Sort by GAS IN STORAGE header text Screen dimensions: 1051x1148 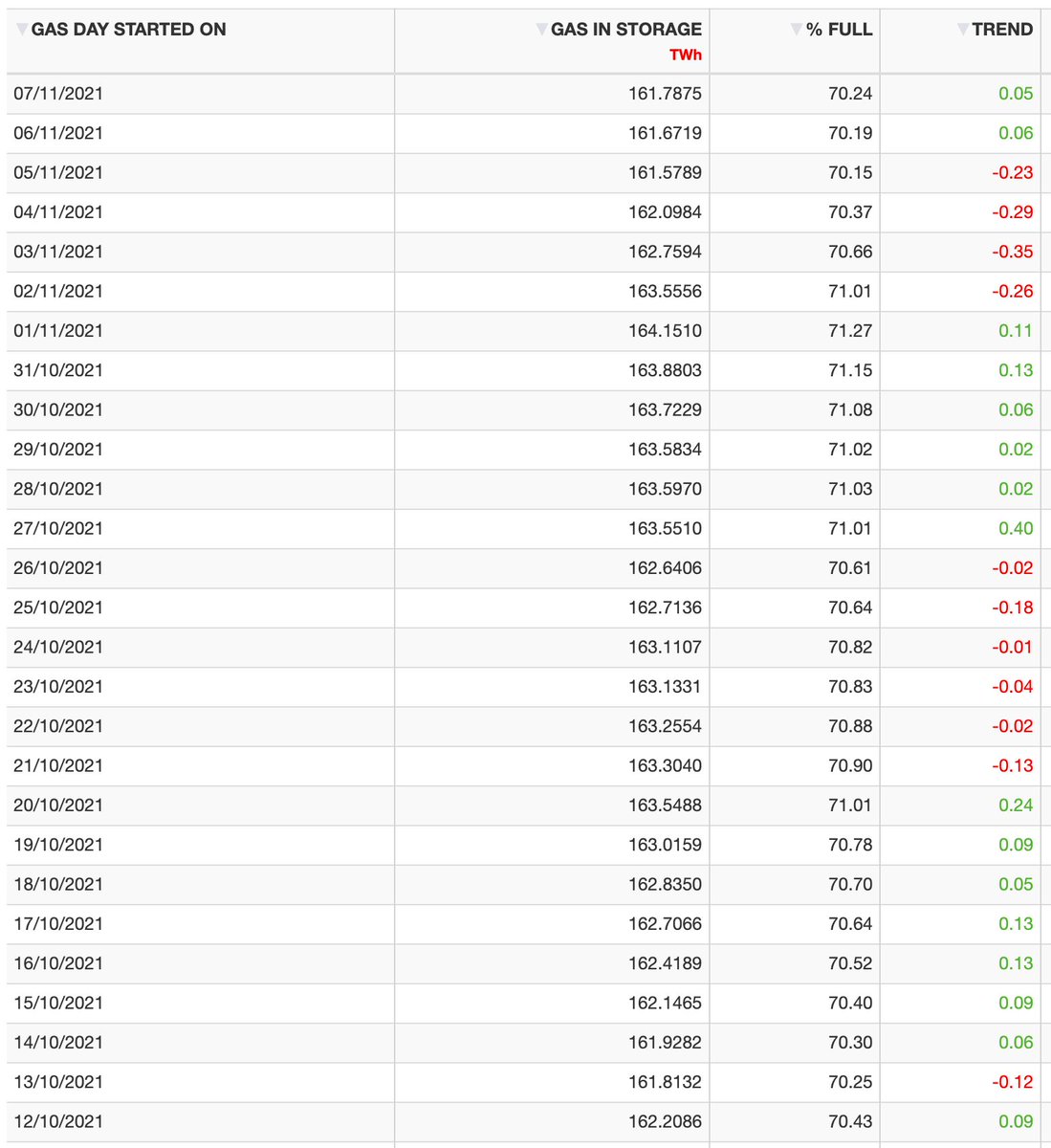pos(626,30)
